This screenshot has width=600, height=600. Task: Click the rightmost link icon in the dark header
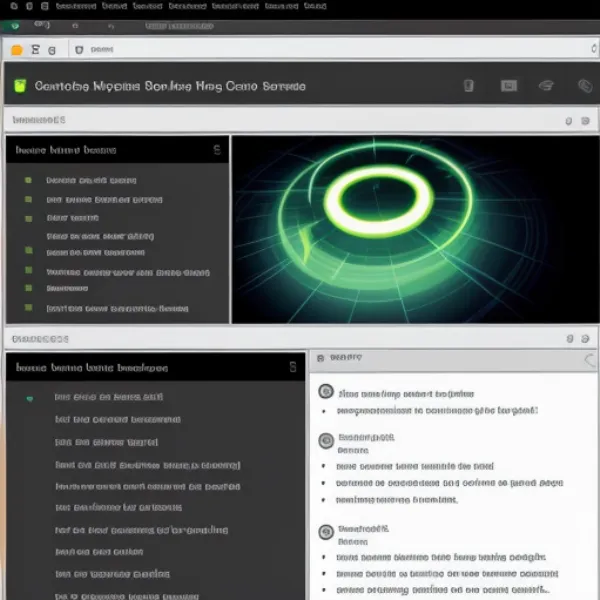(x=585, y=86)
